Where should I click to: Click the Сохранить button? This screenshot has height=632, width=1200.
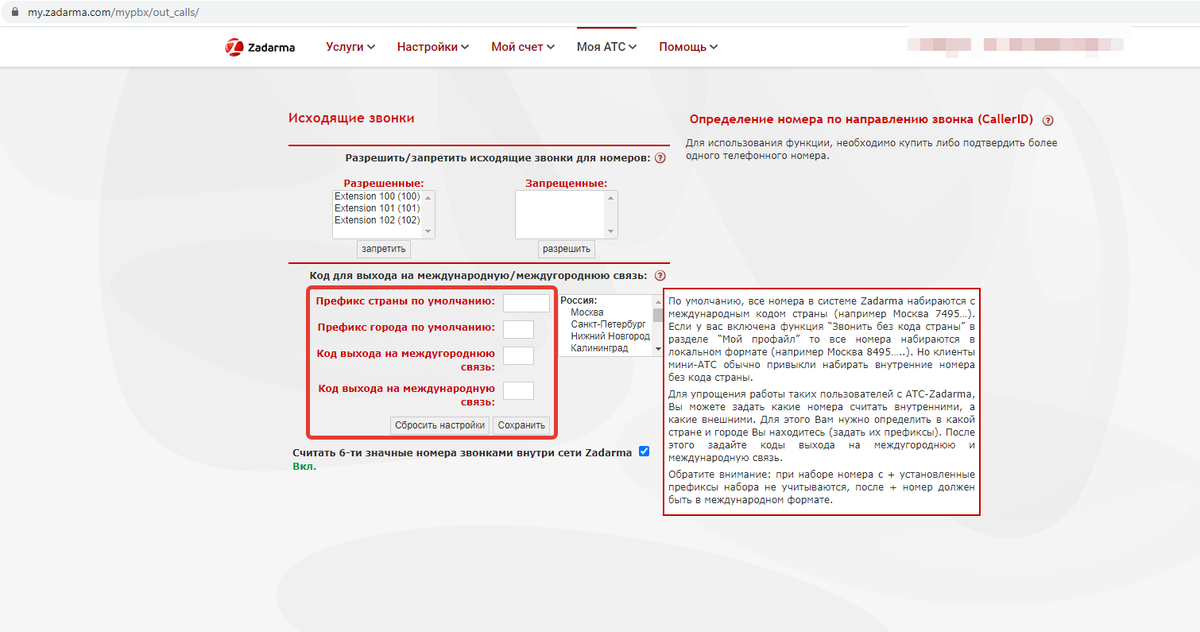pos(522,425)
